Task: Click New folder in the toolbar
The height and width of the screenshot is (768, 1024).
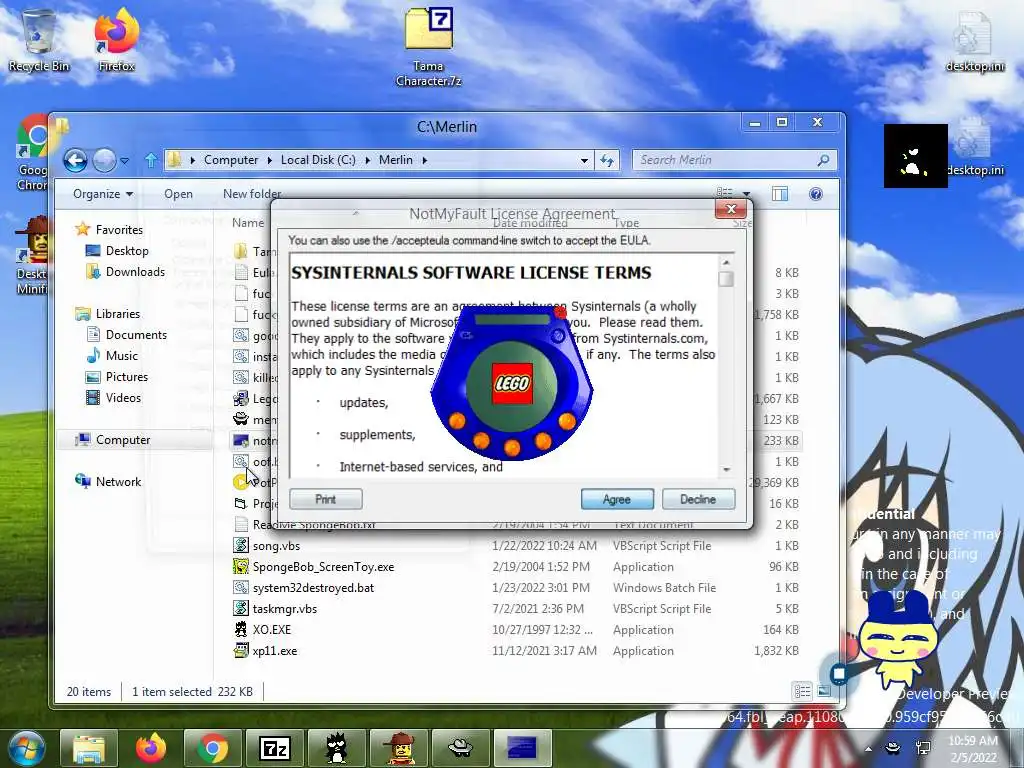Action: click(251, 194)
